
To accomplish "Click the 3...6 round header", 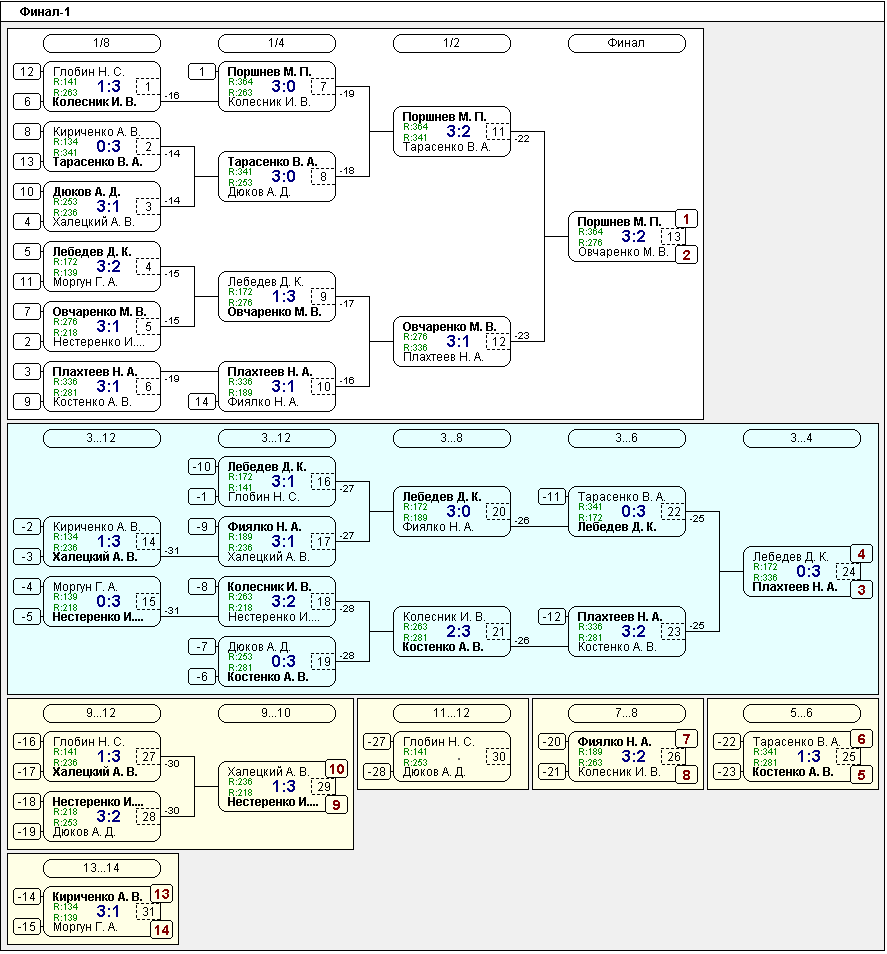I will 627,438.
